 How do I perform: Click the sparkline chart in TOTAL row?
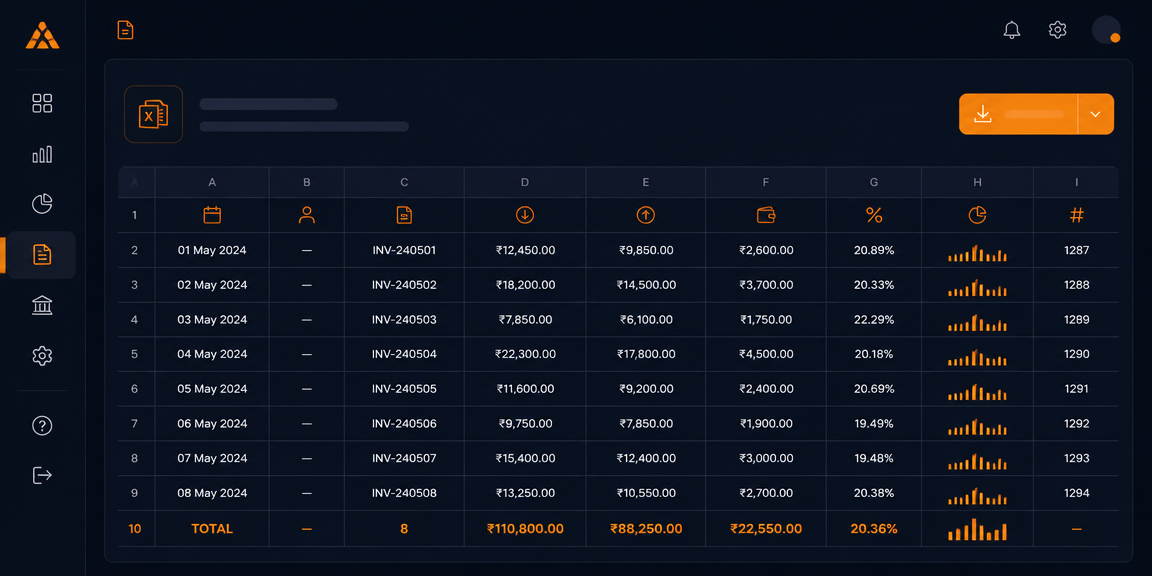(977, 529)
